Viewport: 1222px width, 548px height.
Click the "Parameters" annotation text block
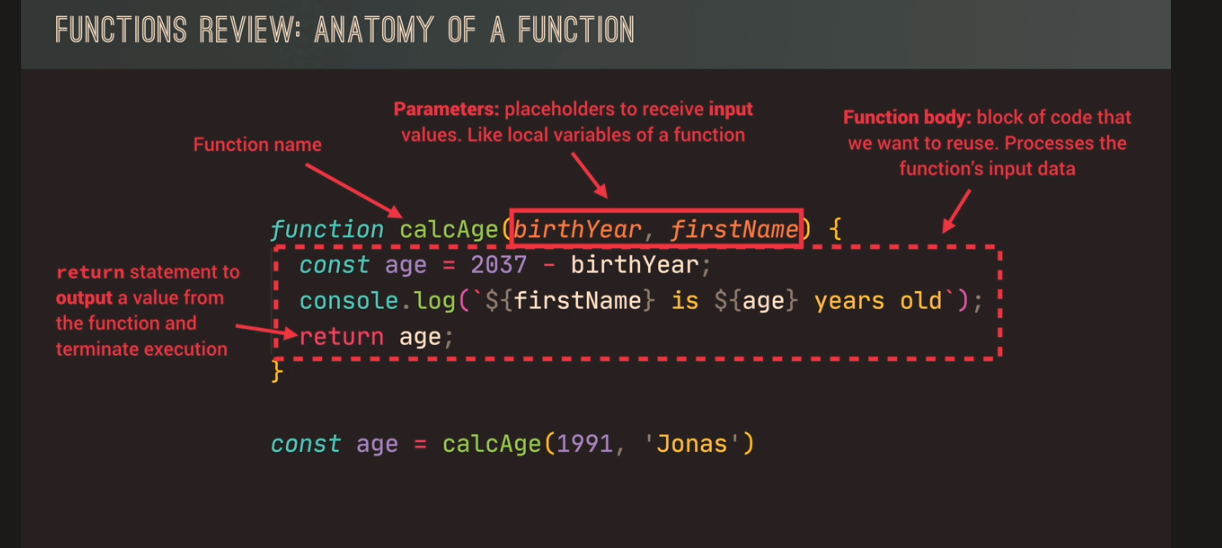pyautogui.click(x=573, y=121)
